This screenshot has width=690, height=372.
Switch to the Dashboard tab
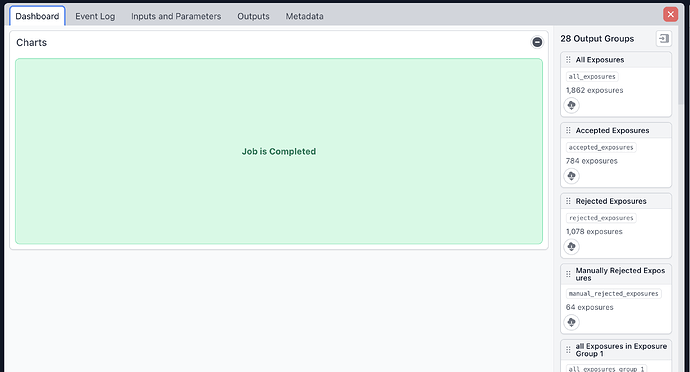tap(37, 16)
